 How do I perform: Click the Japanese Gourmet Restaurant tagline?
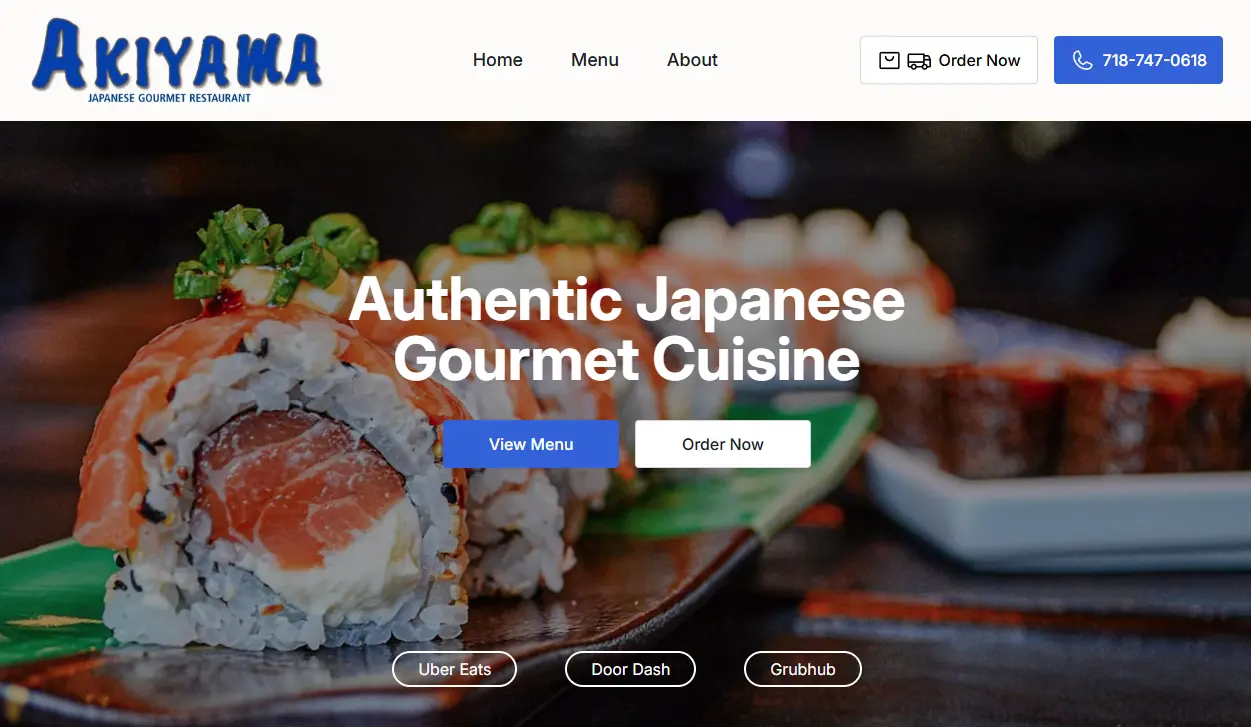169,98
